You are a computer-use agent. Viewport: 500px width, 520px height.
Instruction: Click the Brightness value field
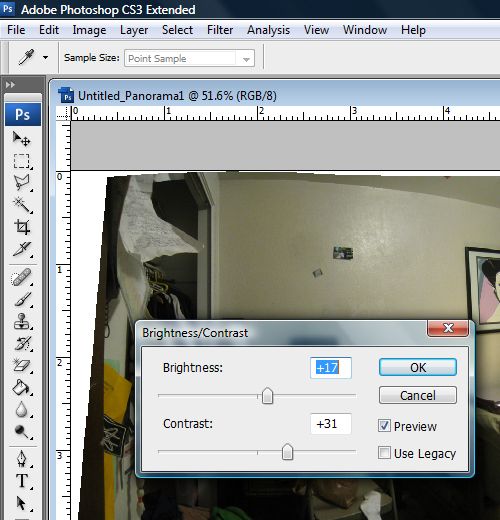click(x=331, y=368)
